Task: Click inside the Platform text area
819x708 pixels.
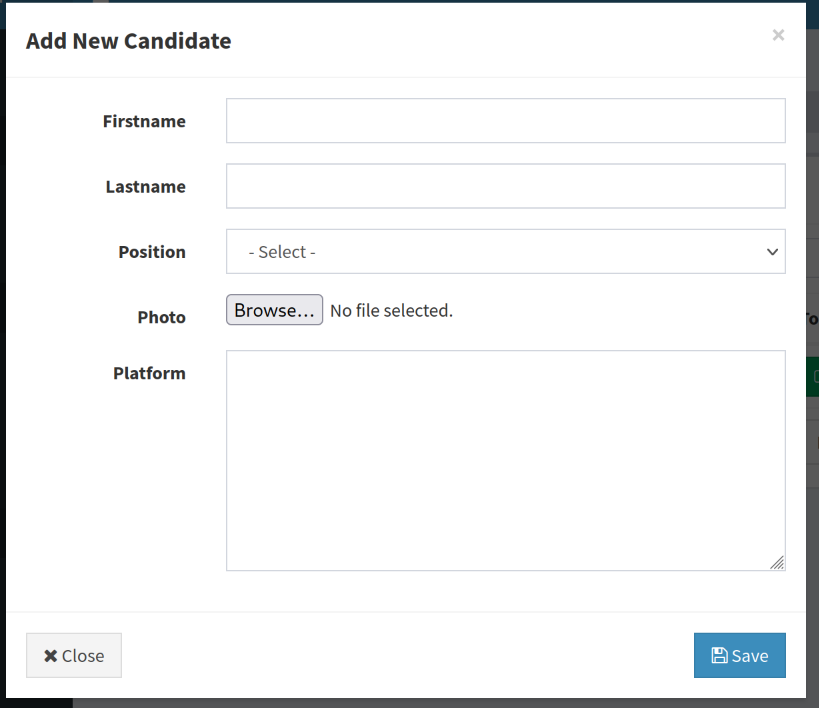Action: pos(505,460)
